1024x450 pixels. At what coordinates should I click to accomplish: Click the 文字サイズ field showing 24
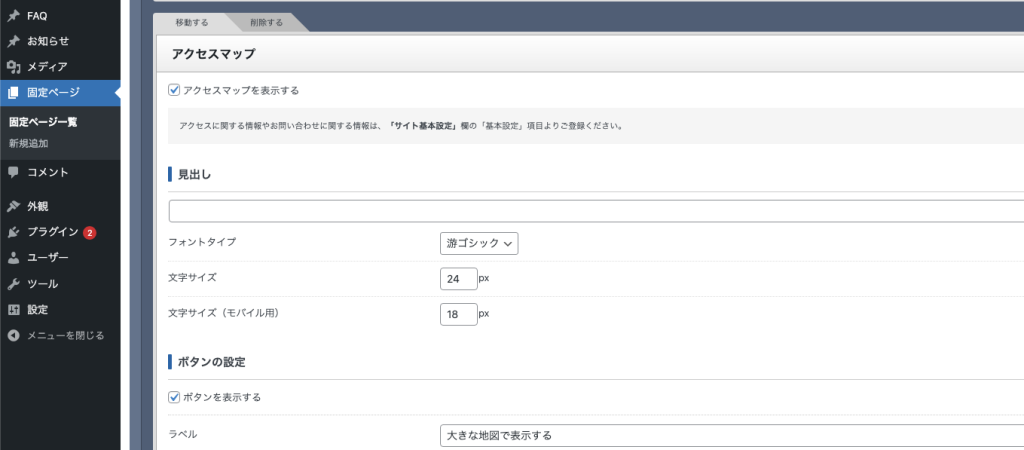(458, 279)
